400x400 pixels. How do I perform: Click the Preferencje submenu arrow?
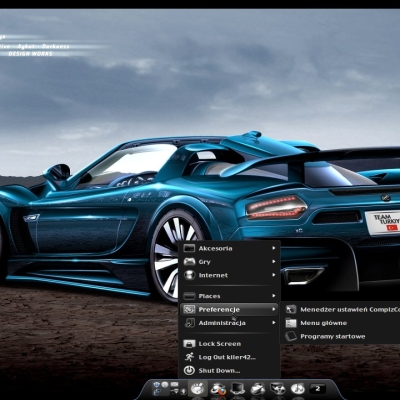click(x=273, y=309)
